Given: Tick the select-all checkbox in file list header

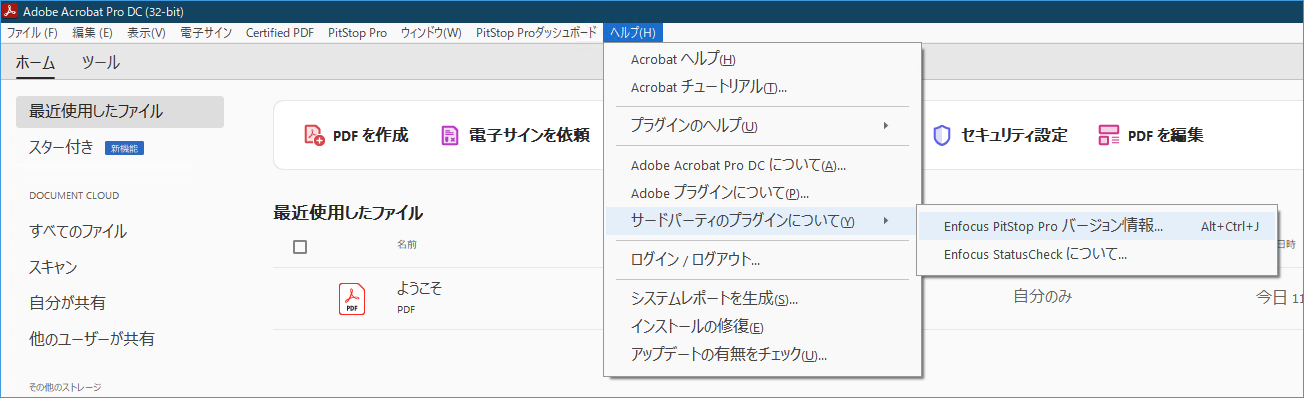Looking at the screenshot, I should (300, 247).
